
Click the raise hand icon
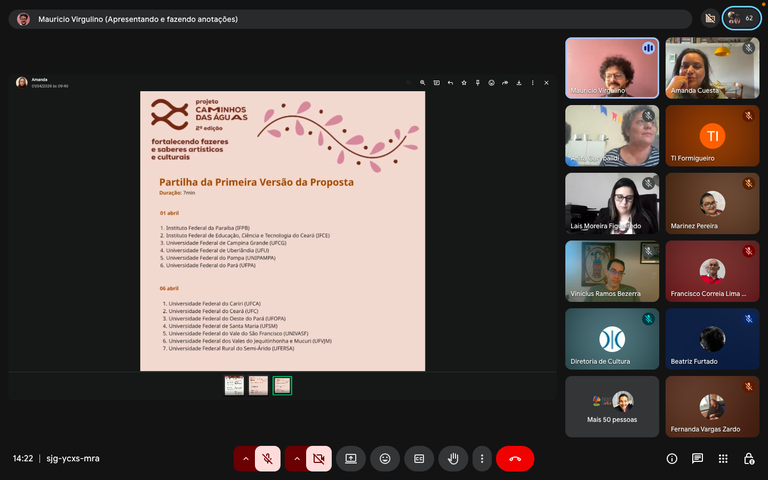(453, 459)
